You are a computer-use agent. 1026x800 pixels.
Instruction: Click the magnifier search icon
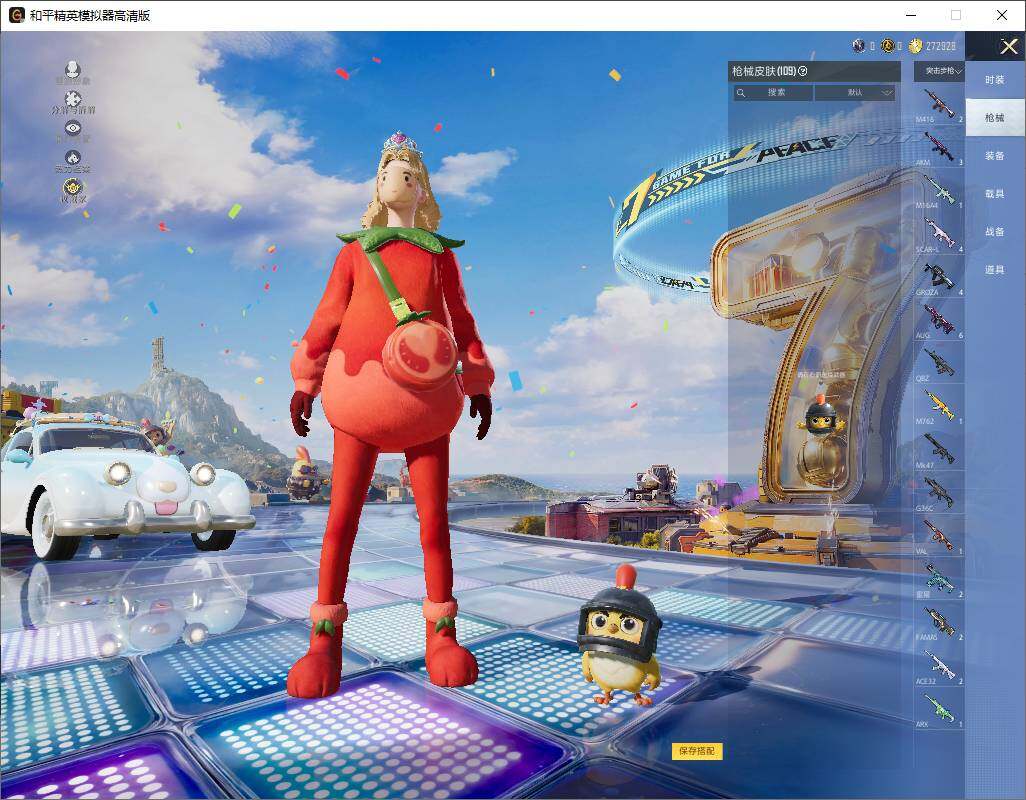(741, 93)
